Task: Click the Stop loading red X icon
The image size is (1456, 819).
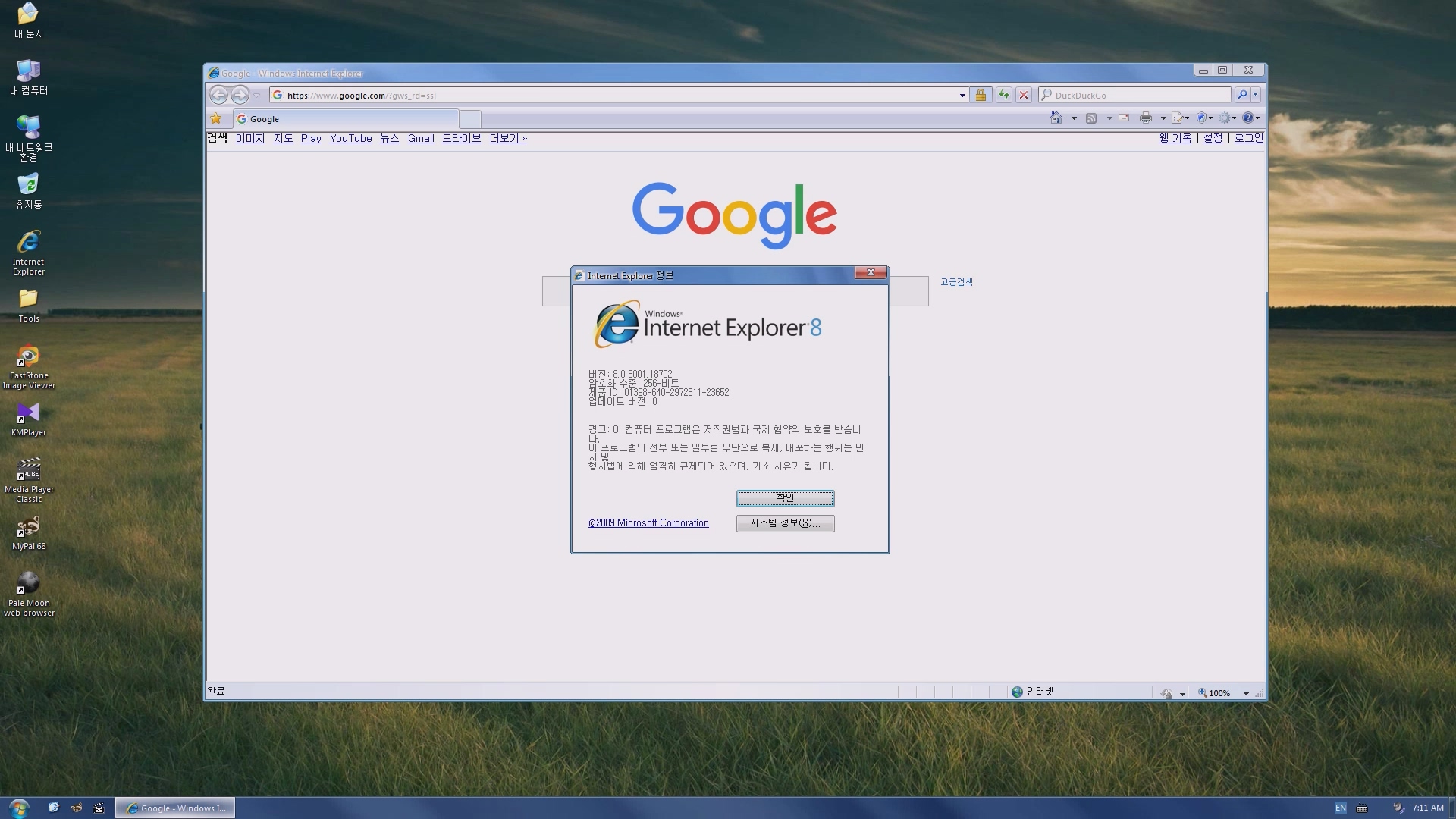Action: 1024,95
